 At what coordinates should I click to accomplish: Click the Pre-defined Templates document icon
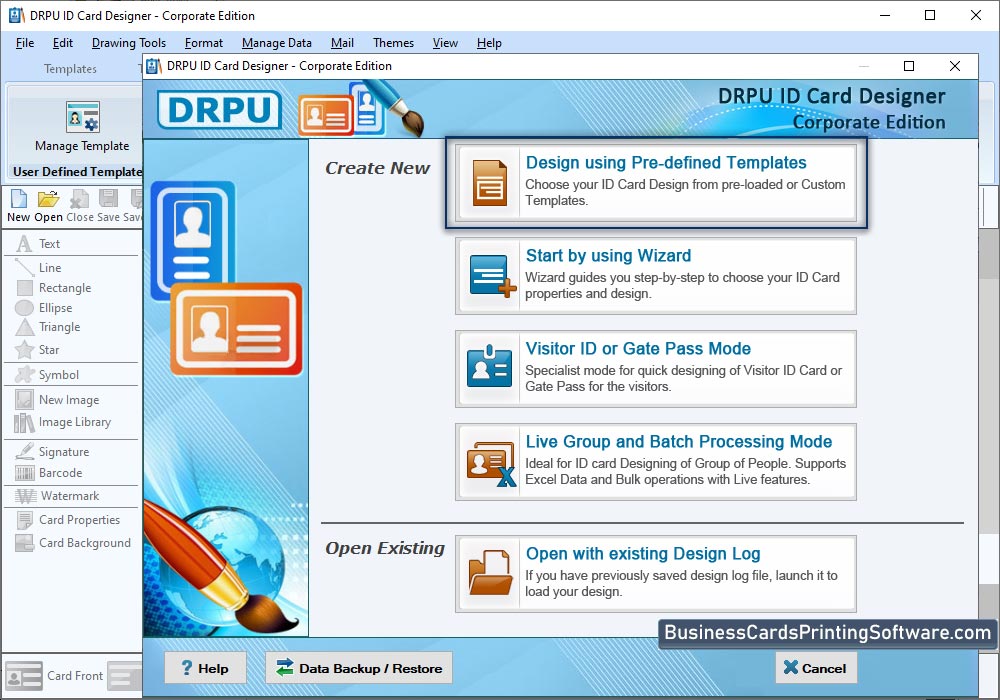[490, 183]
